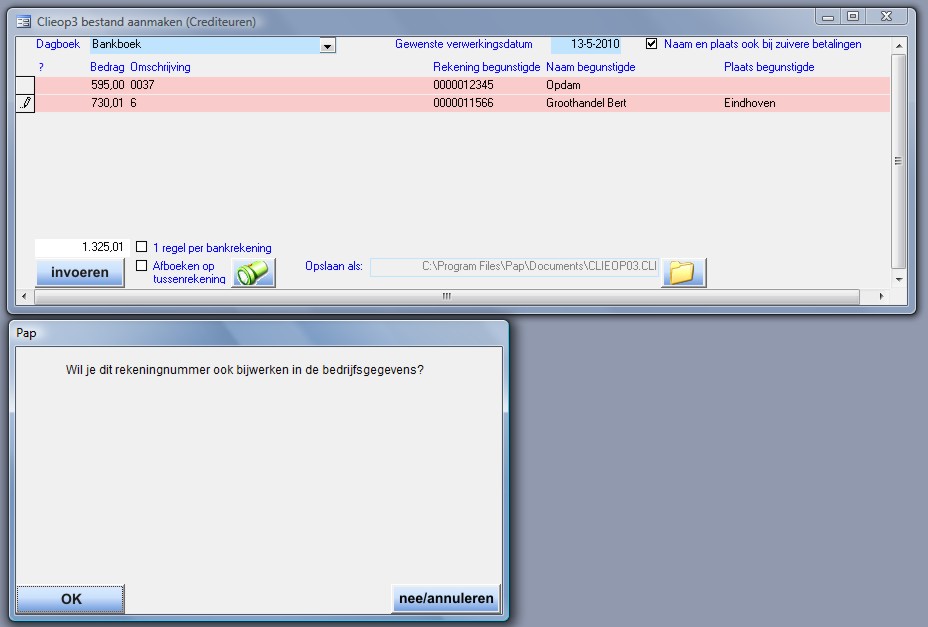Enable 1 regel per bankrekening

141,247
